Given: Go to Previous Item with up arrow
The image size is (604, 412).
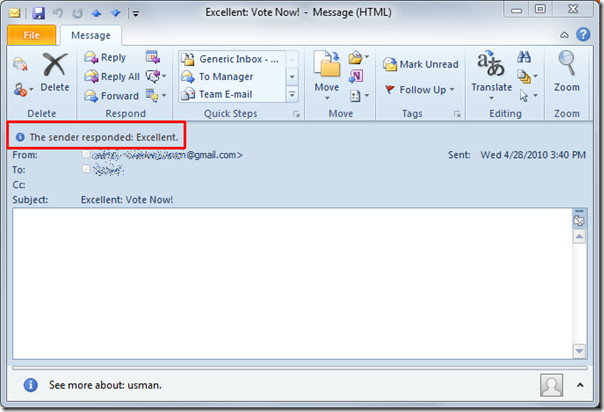Looking at the screenshot, I should [x=96, y=13].
